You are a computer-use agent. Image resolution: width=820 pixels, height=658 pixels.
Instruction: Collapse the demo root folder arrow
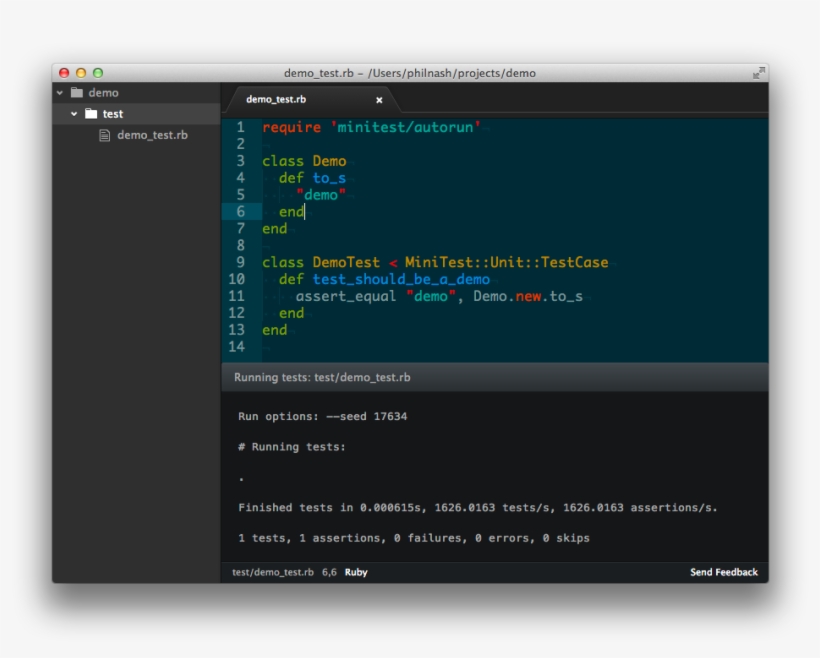pyautogui.click(x=60, y=93)
